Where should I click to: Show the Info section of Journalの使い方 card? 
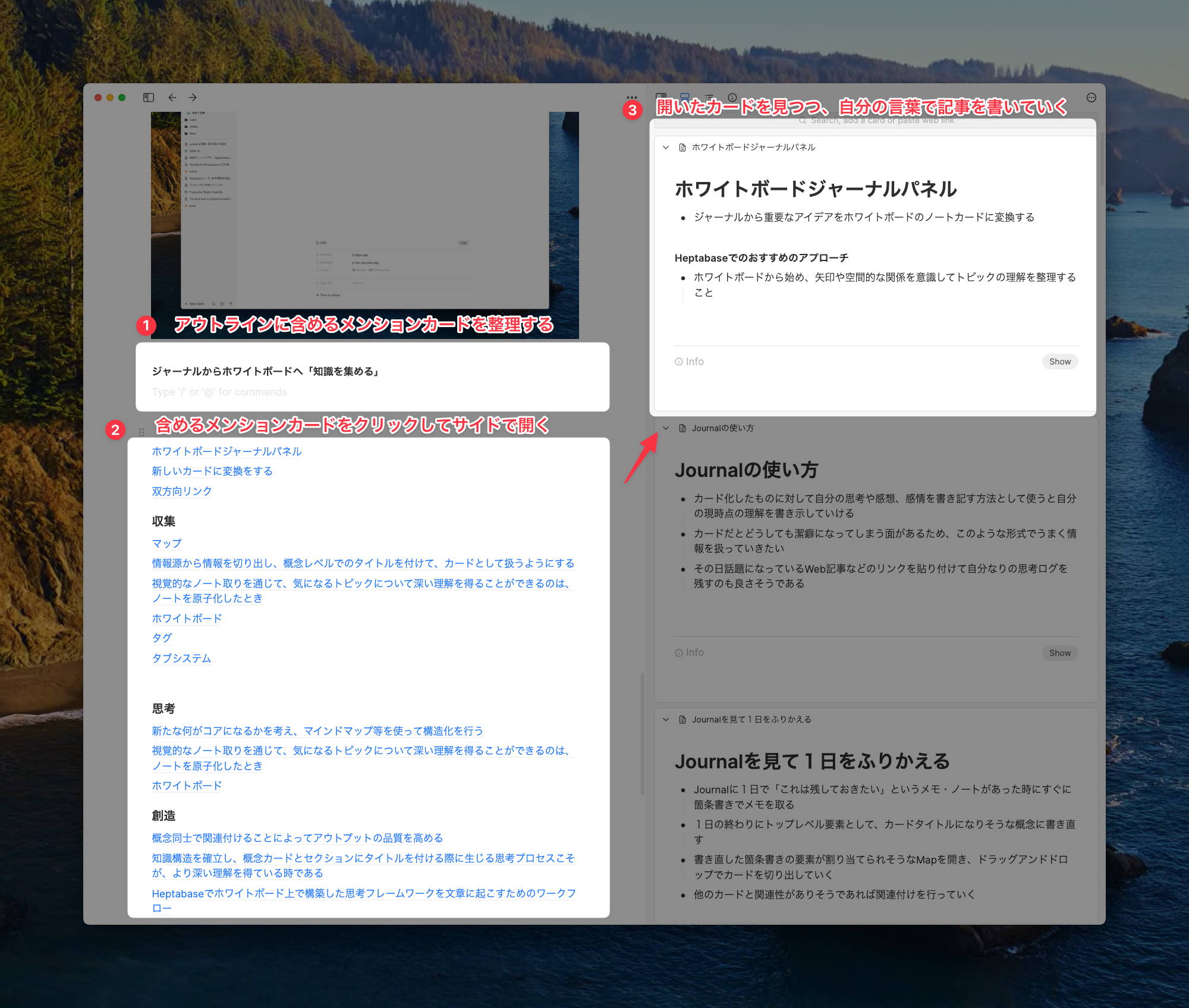pos(1059,652)
